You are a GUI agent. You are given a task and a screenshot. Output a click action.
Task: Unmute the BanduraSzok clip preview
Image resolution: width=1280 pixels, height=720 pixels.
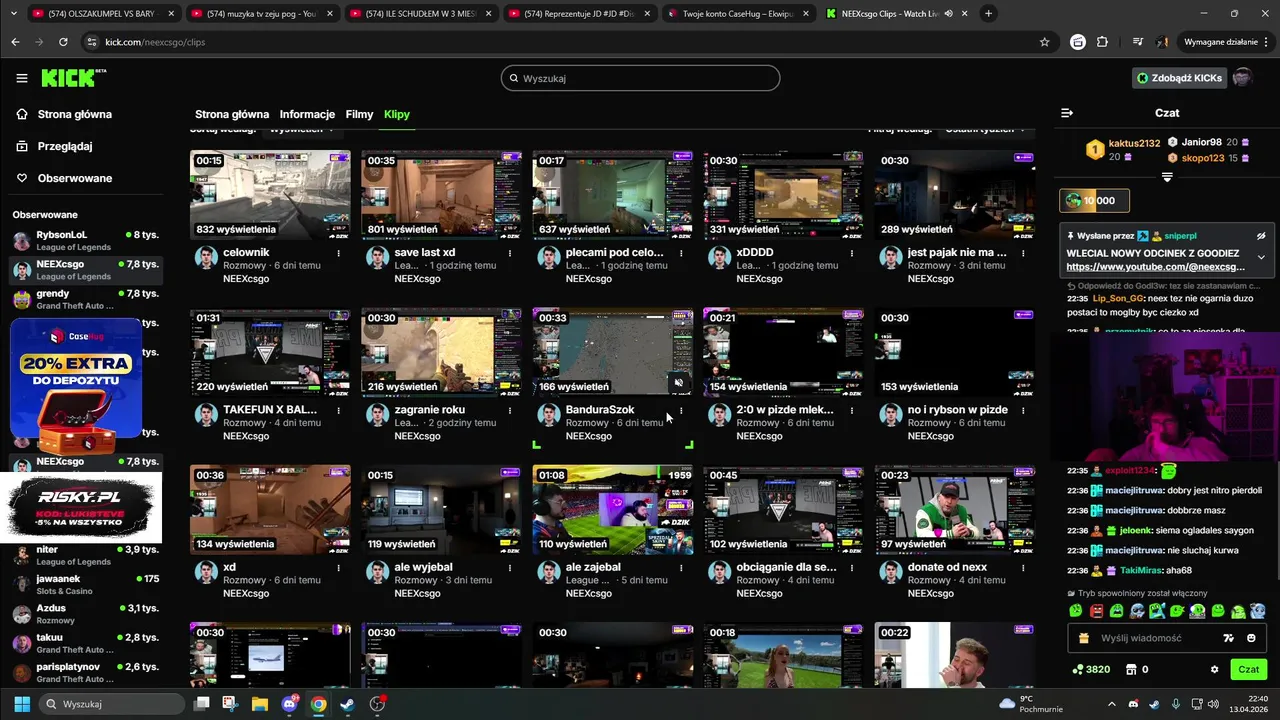pos(679,383)
